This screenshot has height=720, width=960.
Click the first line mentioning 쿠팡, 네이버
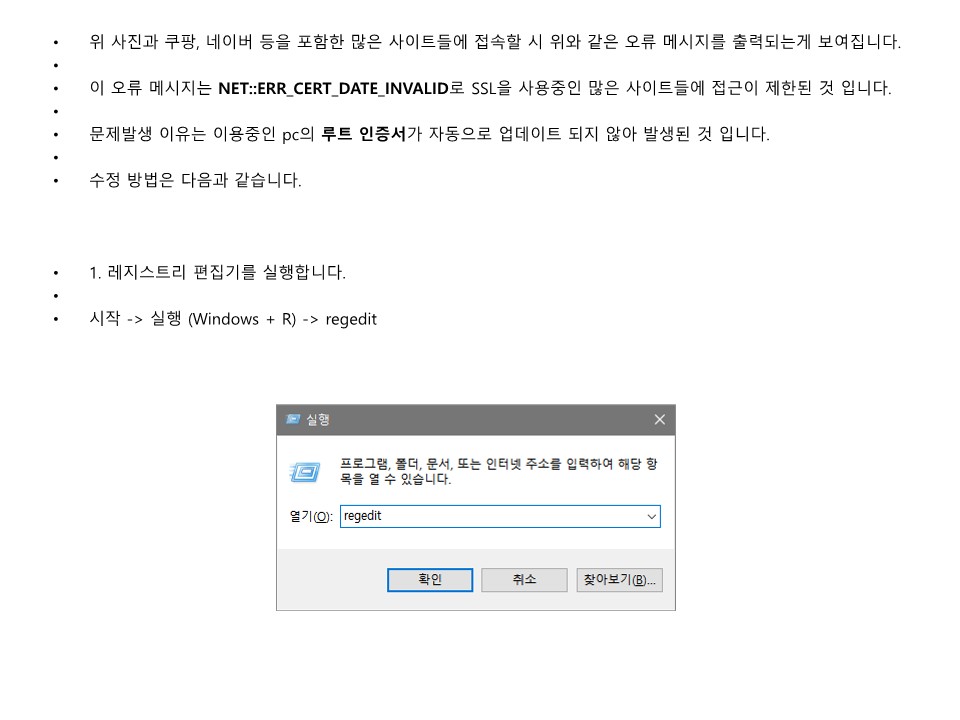(495, 42)
